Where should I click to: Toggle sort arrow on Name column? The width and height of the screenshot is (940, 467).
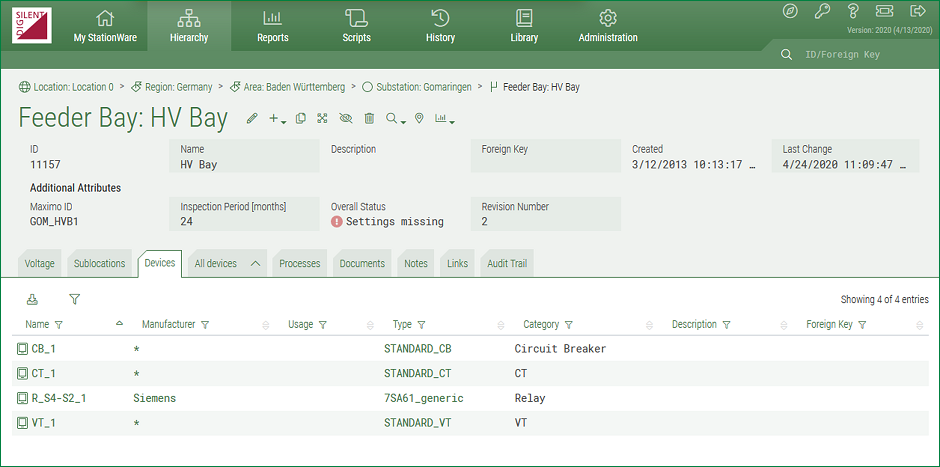120,324
